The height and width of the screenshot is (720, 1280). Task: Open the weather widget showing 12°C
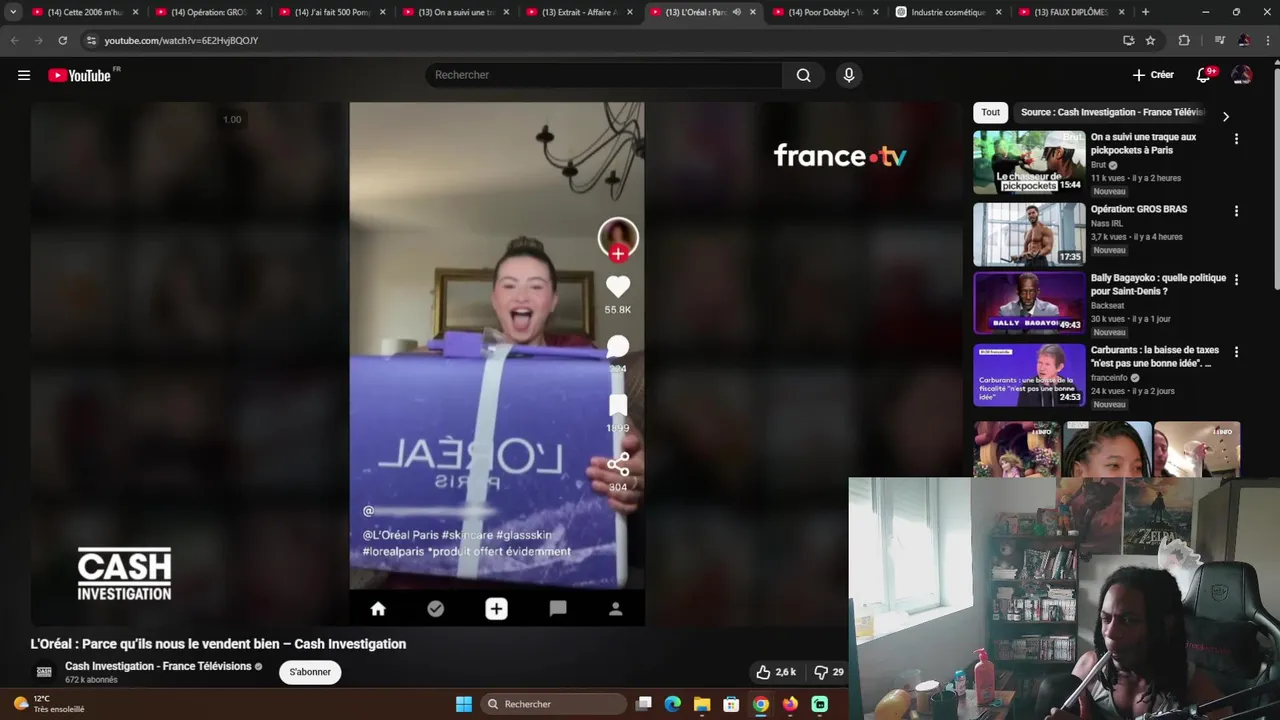pyautogui.click(x=50, y=704)
